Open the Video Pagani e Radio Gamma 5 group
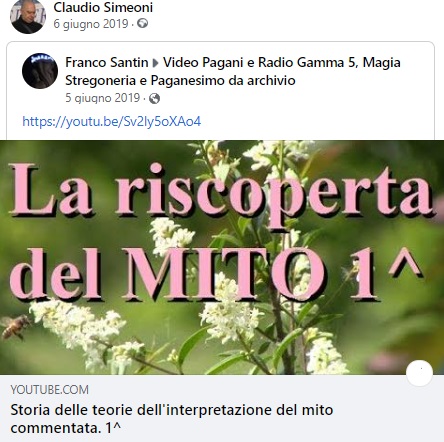Screen dimensions: 444x442 (233, 71)
